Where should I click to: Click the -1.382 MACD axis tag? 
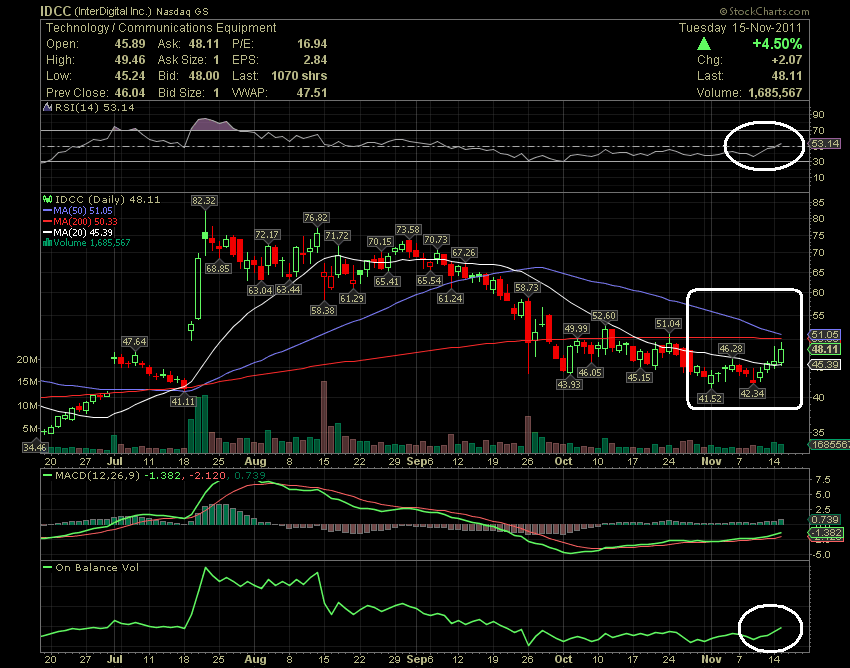click(826, 533)
